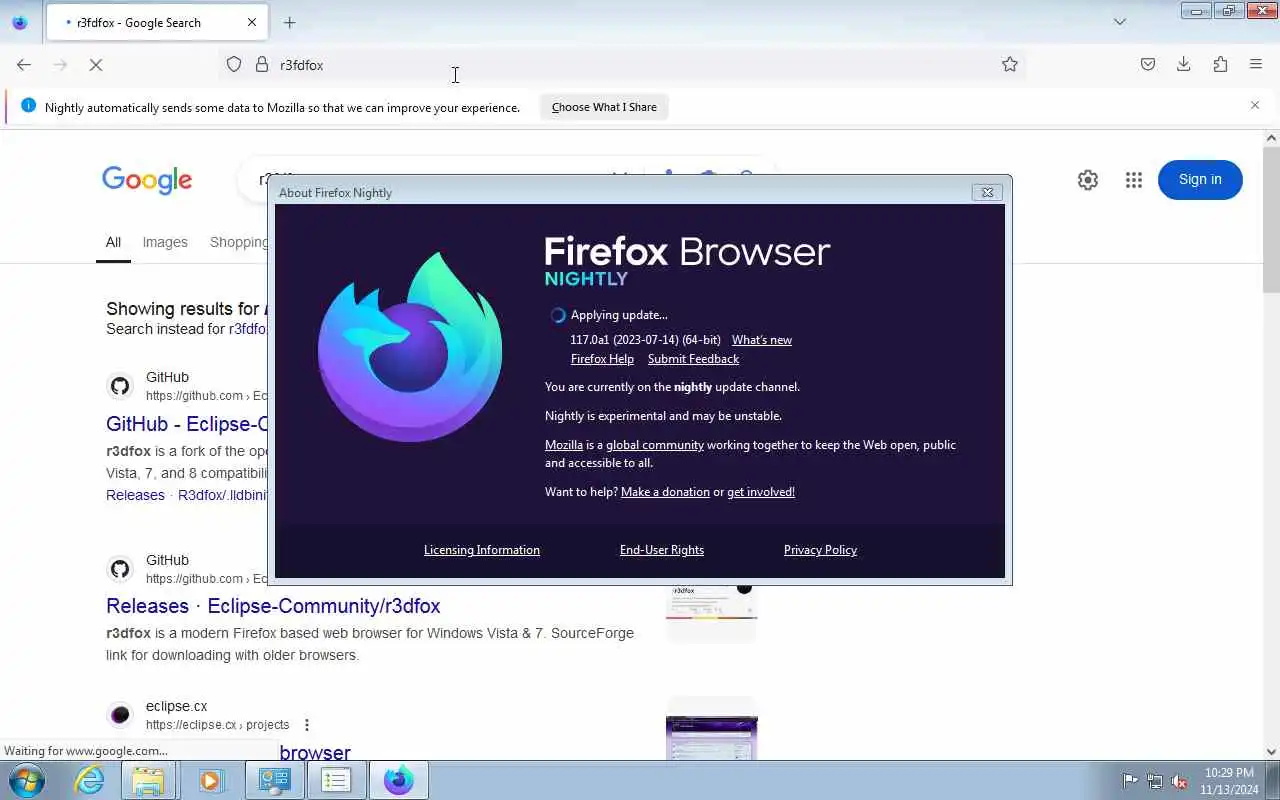The image size is (1280, 800).
Task: Open Windows Media Player on taskbar
Action: (x=210, y=780)
